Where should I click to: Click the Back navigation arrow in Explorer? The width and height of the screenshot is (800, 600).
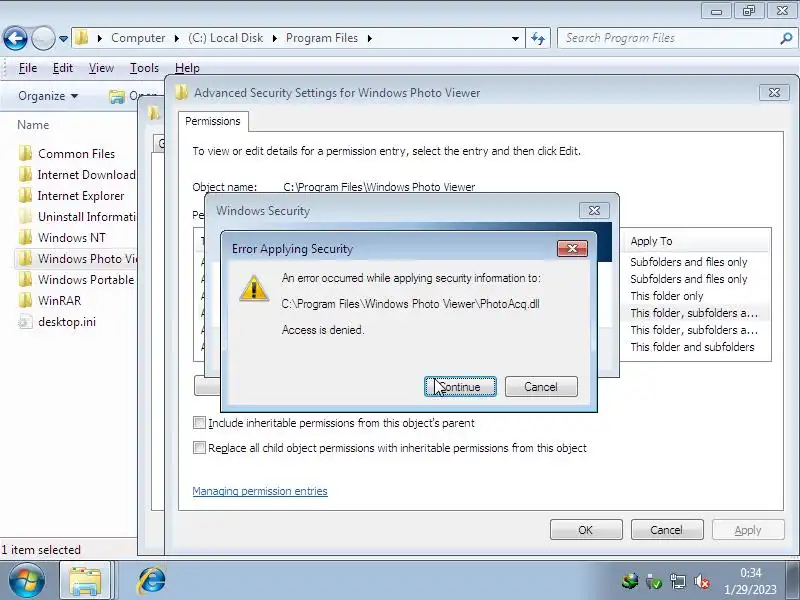click(x=15, y=38)
